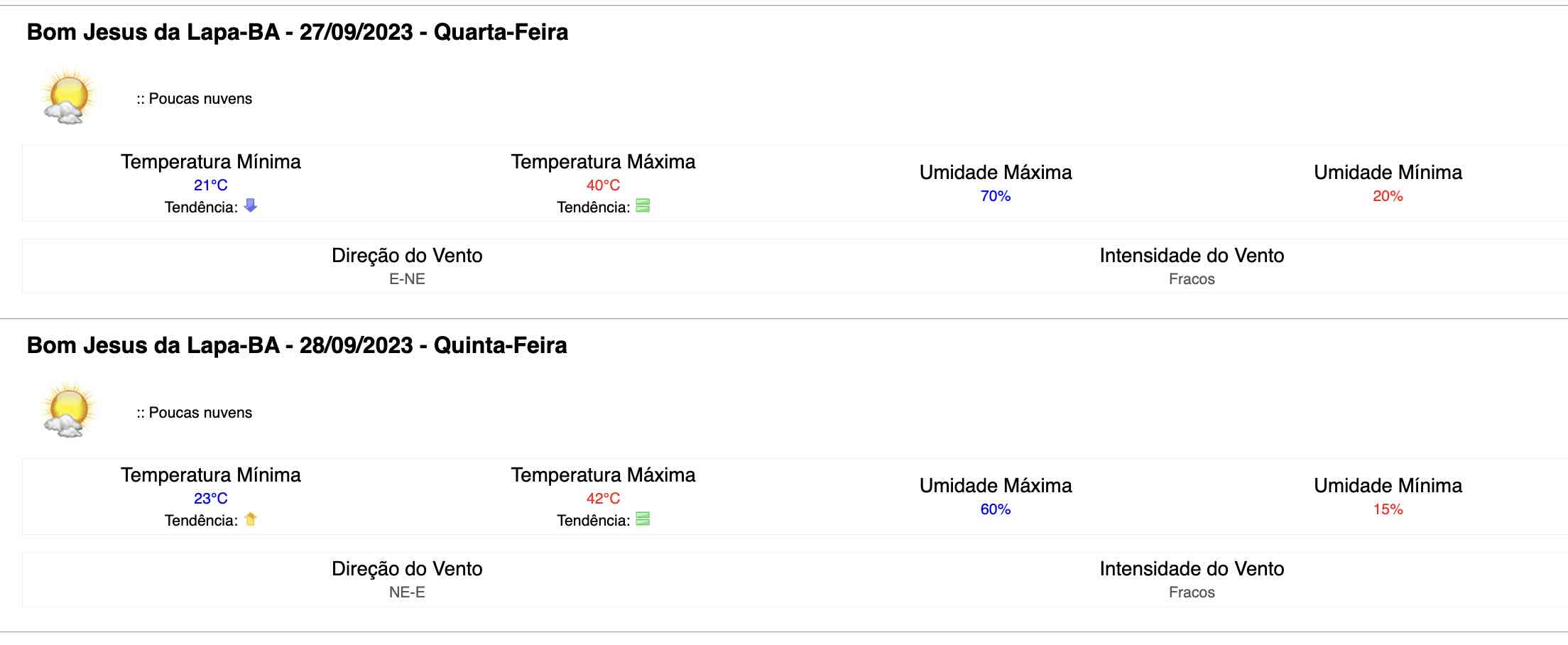Viewport: 1568px width, 645px height.
Task: Click the 15% minimum humidity value
Action: (1388, 509)
